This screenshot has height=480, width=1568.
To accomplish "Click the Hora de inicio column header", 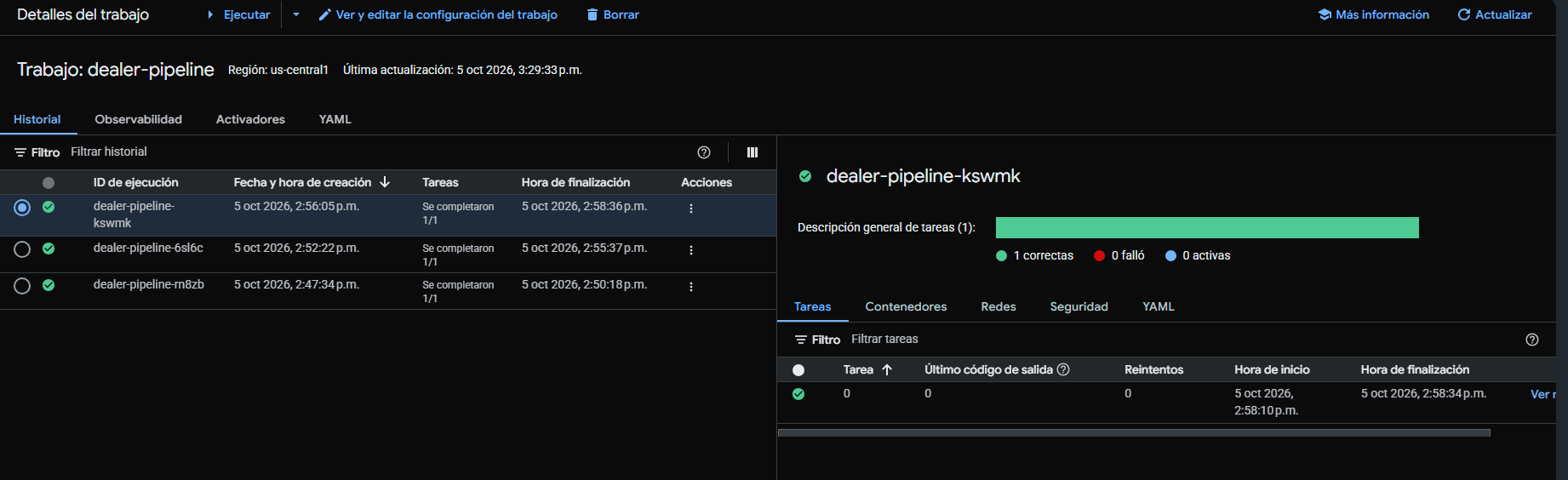I will (1273, 369).
